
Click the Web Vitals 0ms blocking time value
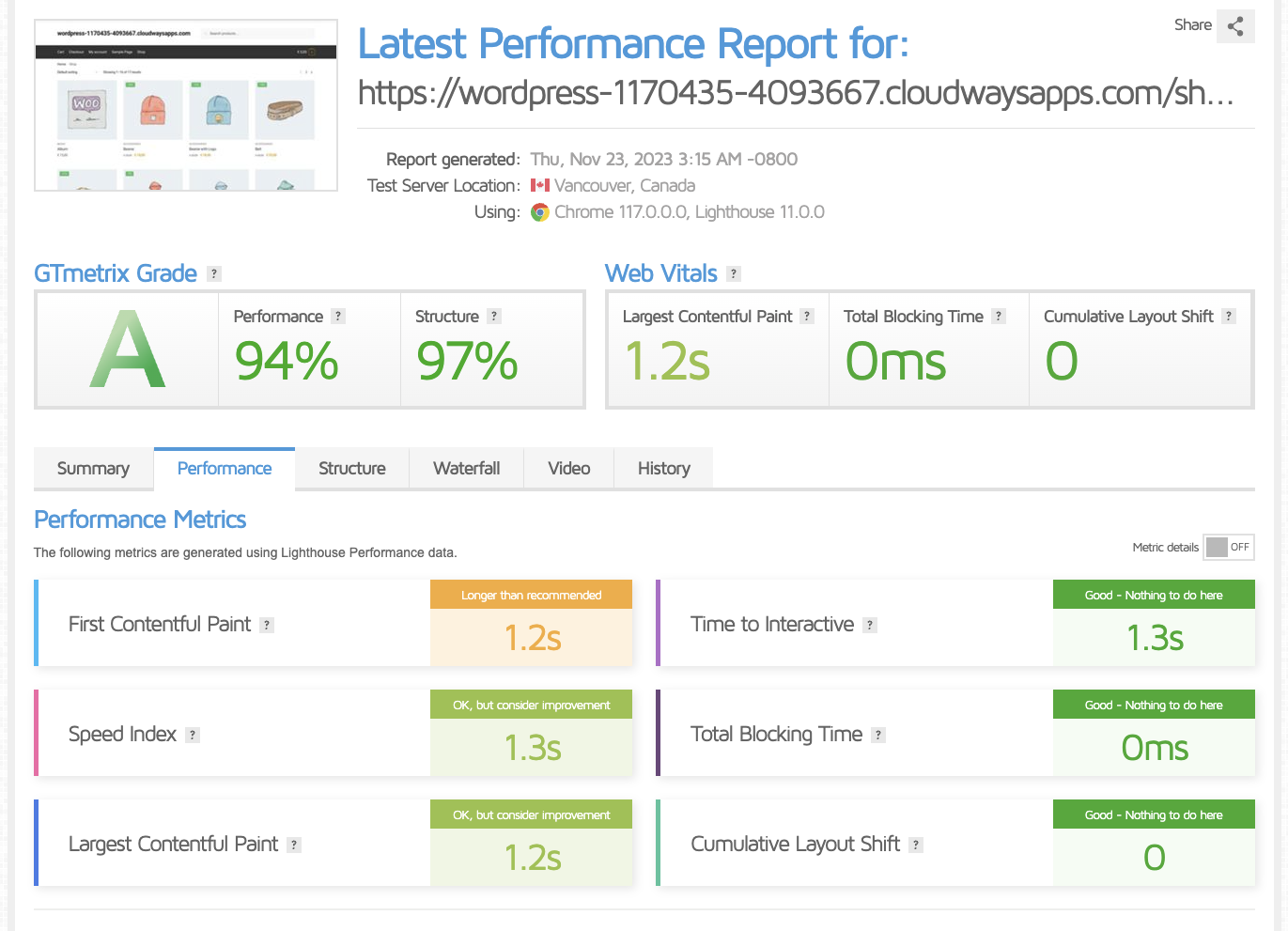click(x=896, y=362)
